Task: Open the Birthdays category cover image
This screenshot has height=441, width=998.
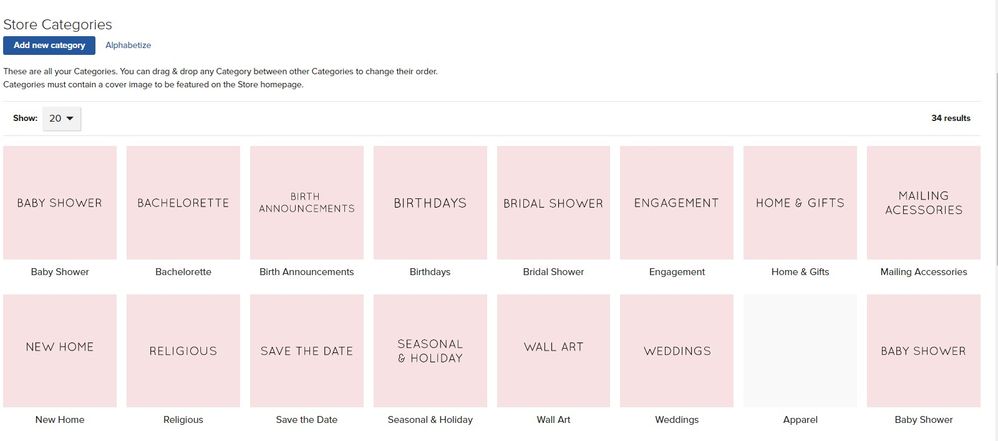Action: pos(430,202)
